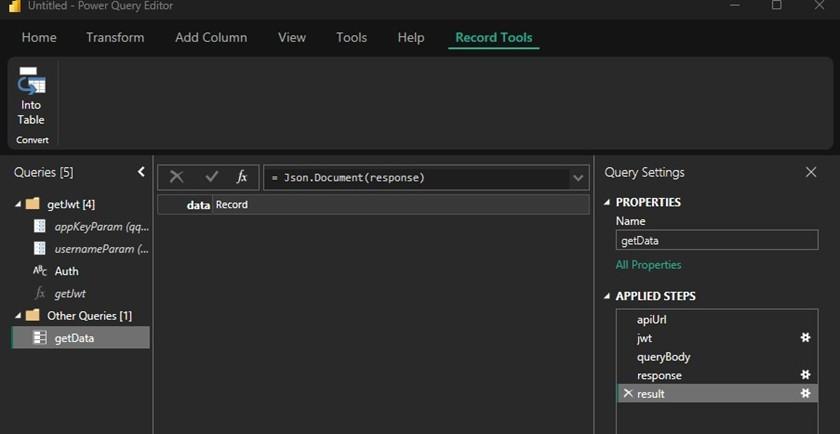Click the fx function icon

click(241, 177)
